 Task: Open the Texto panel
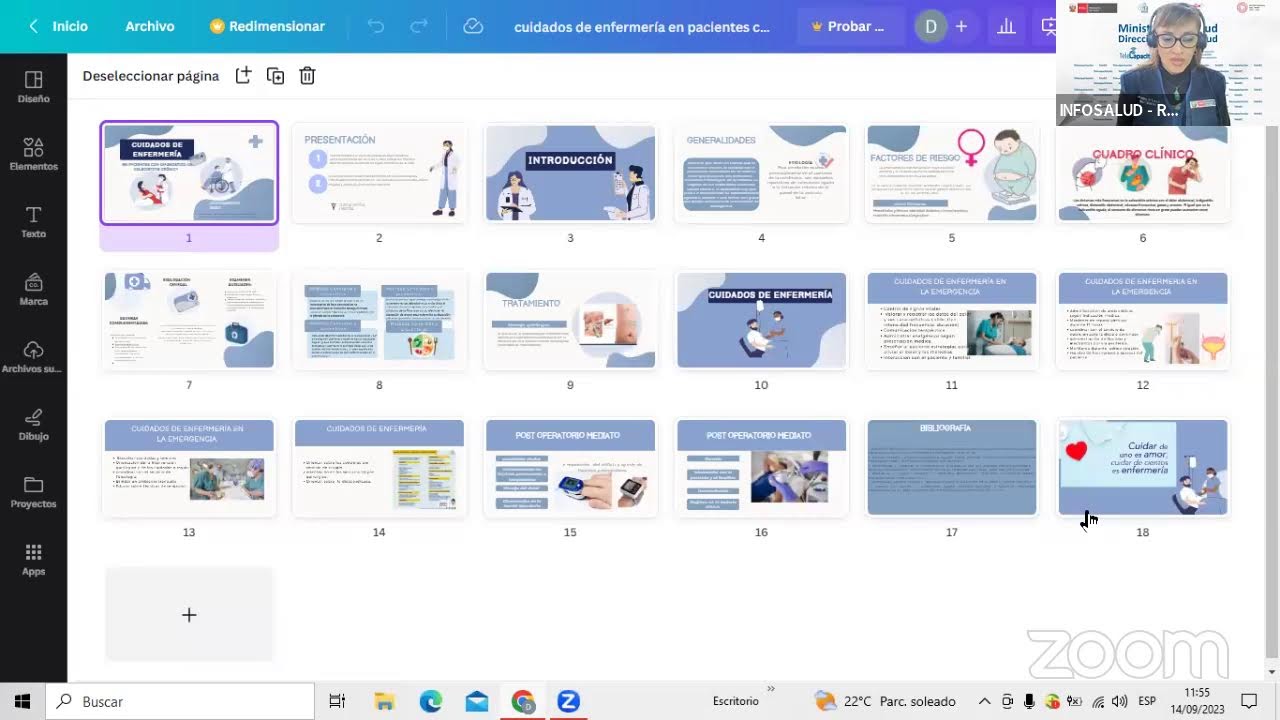tap(33, 222)
